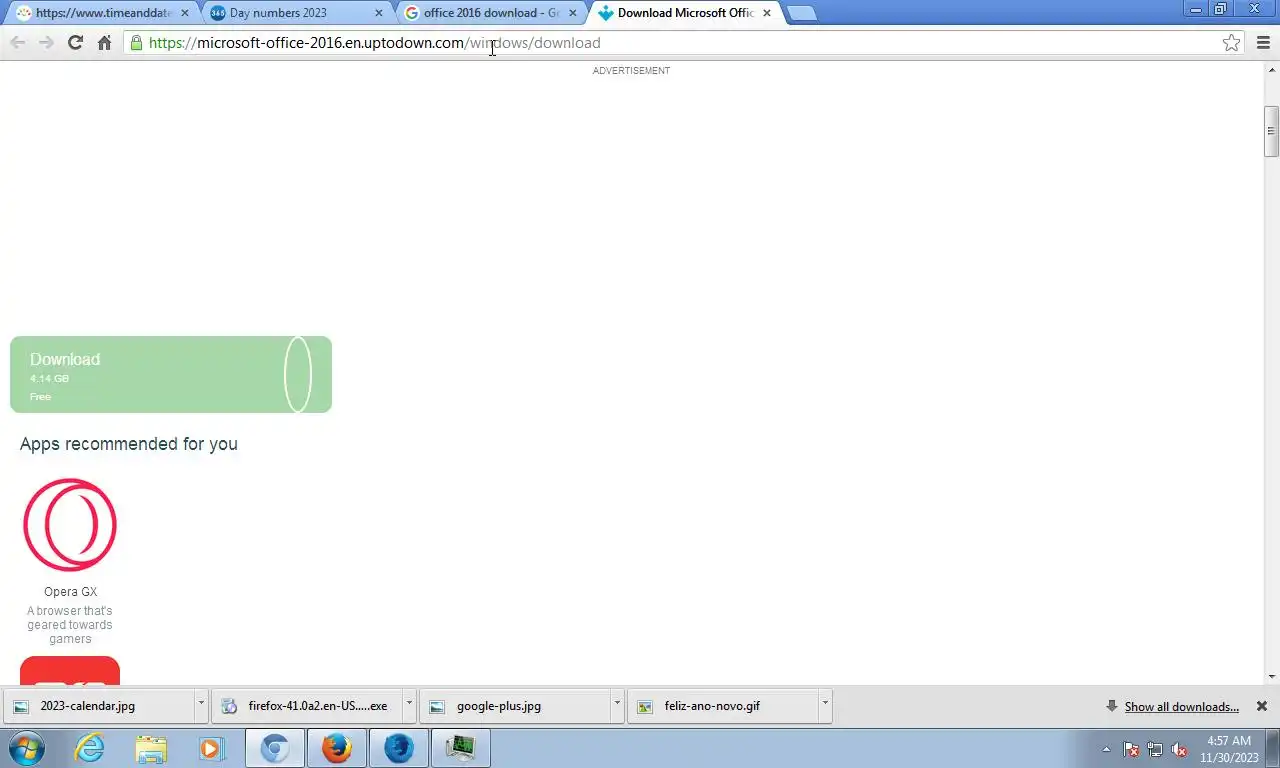Open the 2023-calendar.jpg download item
The height and width of the screenshot is (768, 1280).
tap(98, 706)
